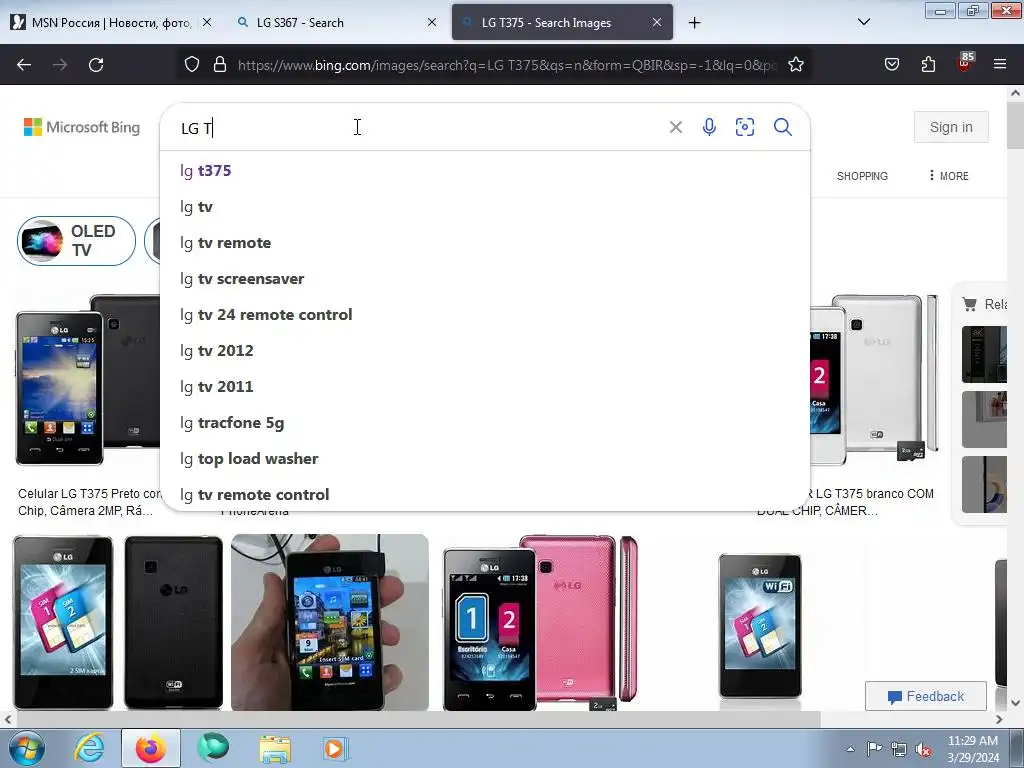Go back to the previous page
The height and width of the screenshot is (768, 1024).
24,65
